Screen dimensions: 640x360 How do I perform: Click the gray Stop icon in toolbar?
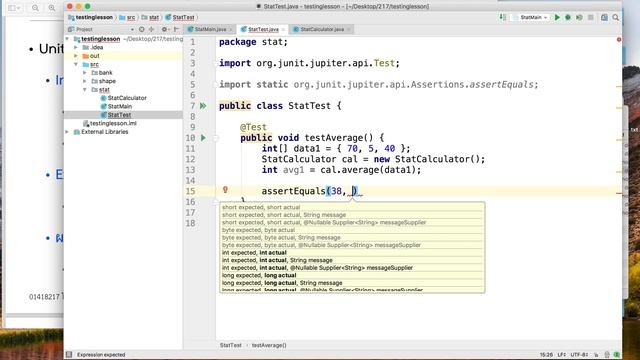click(591, 18)
